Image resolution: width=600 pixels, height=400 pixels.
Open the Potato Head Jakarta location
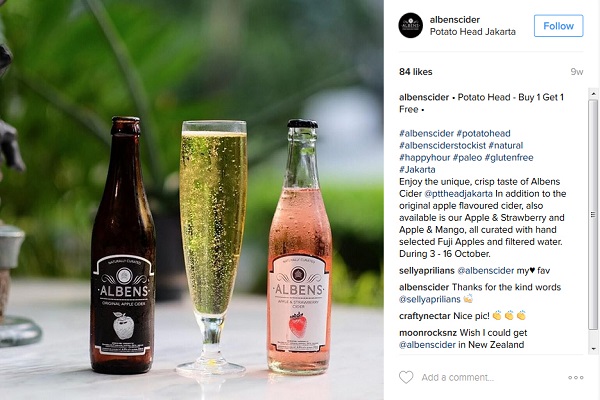click(473, 32)
